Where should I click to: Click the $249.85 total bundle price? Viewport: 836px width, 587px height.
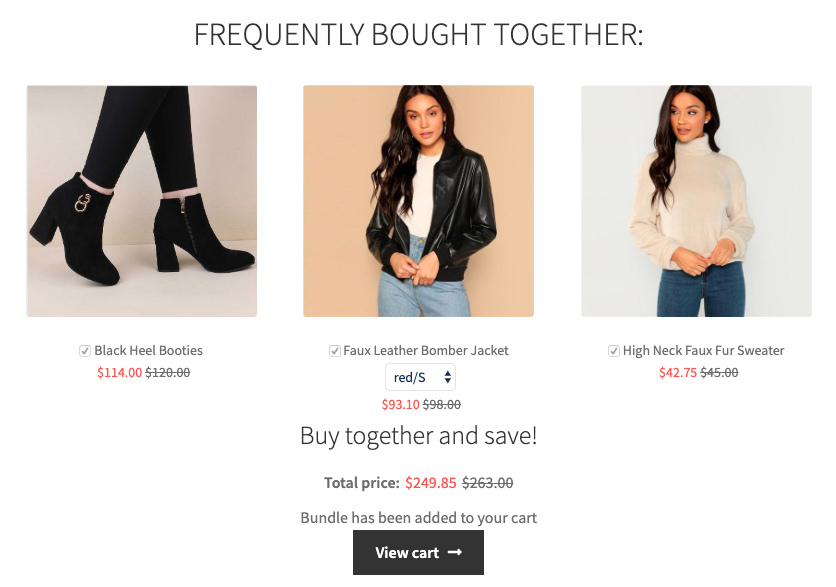pos(430,483)
